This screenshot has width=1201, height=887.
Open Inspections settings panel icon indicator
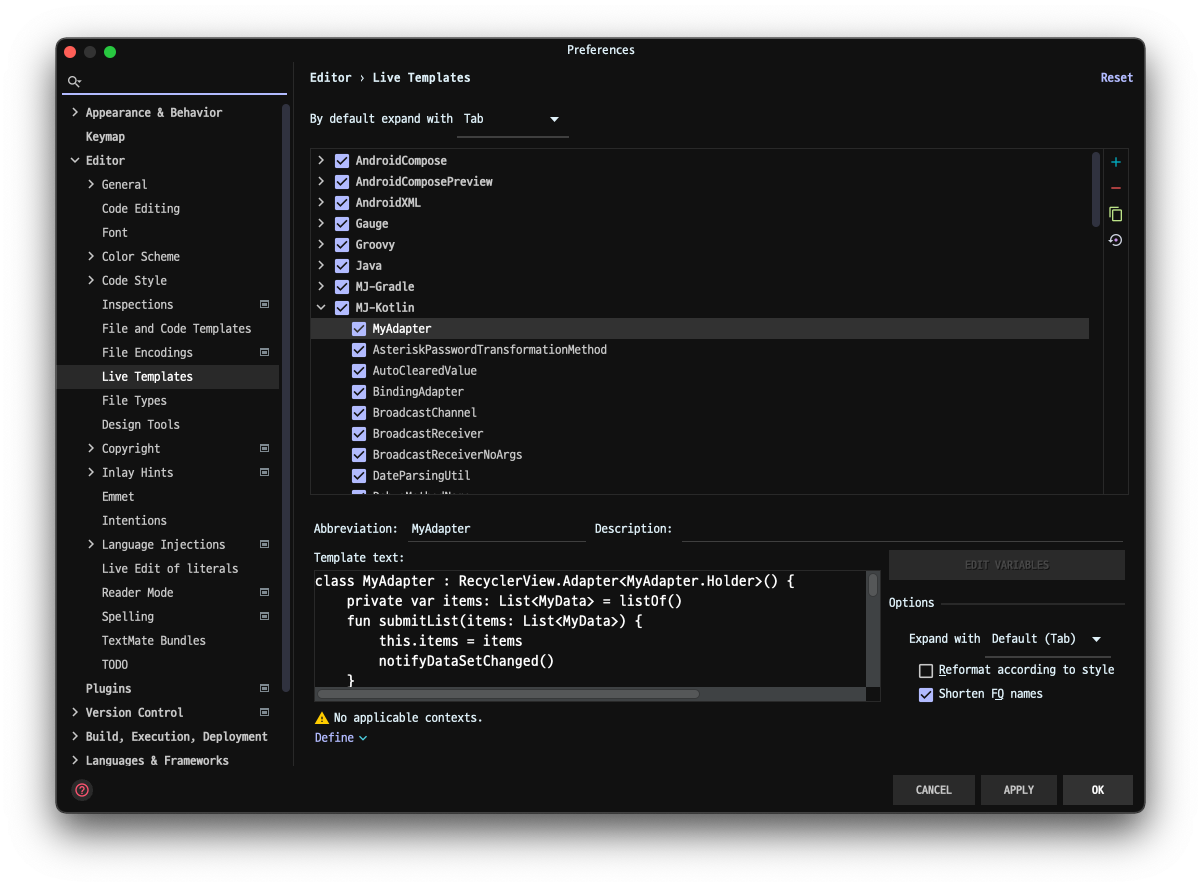coord(264,304)
